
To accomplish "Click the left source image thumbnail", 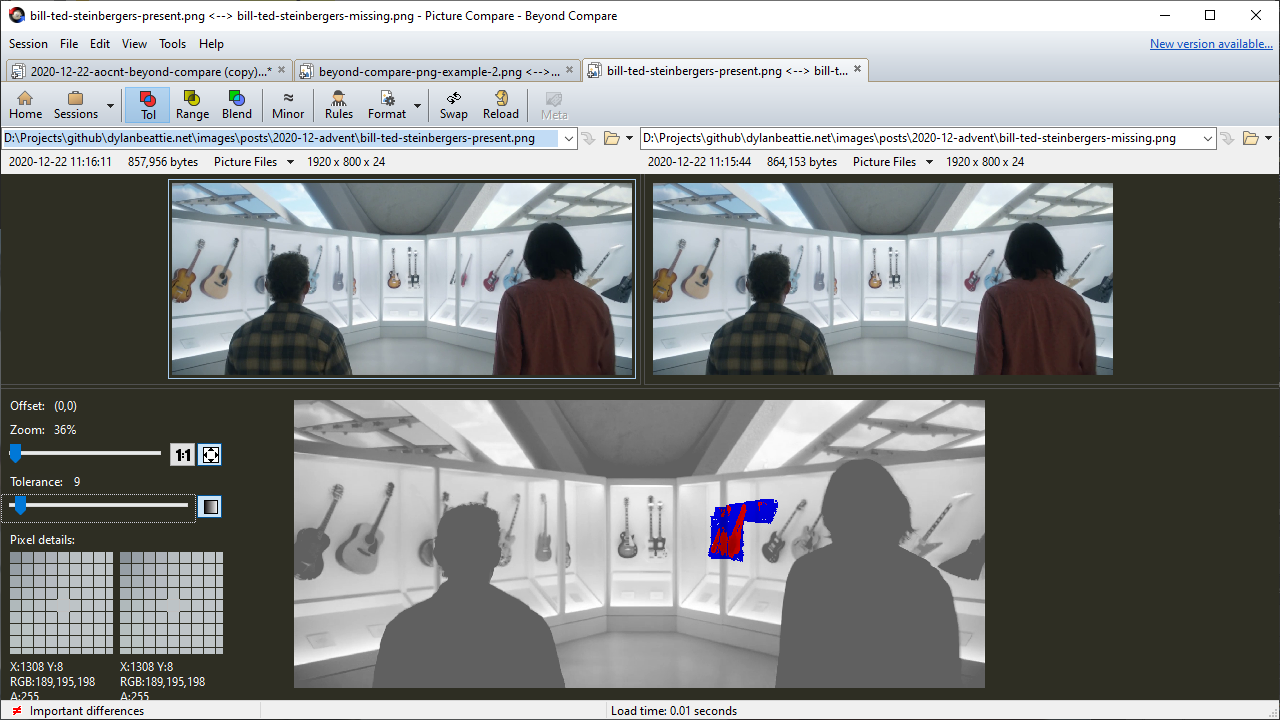I will (402, 279).
